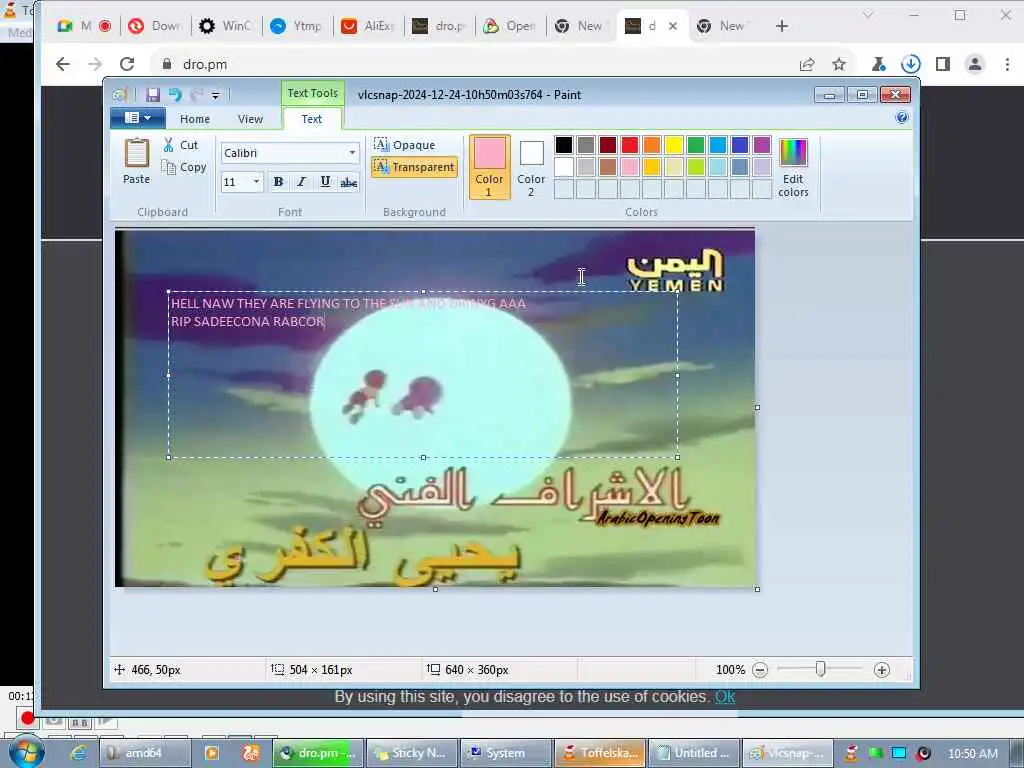The image size is (1024, 768).
Task: Open Internet Explorer from the taskbar
Action: click(79, 753)
